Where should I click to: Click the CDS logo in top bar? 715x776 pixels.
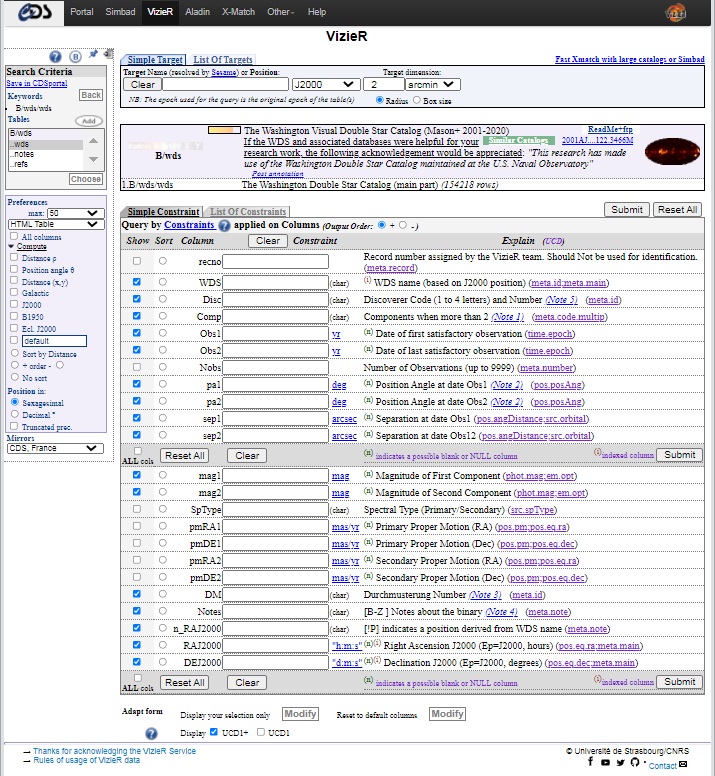[x=34, y=12]
